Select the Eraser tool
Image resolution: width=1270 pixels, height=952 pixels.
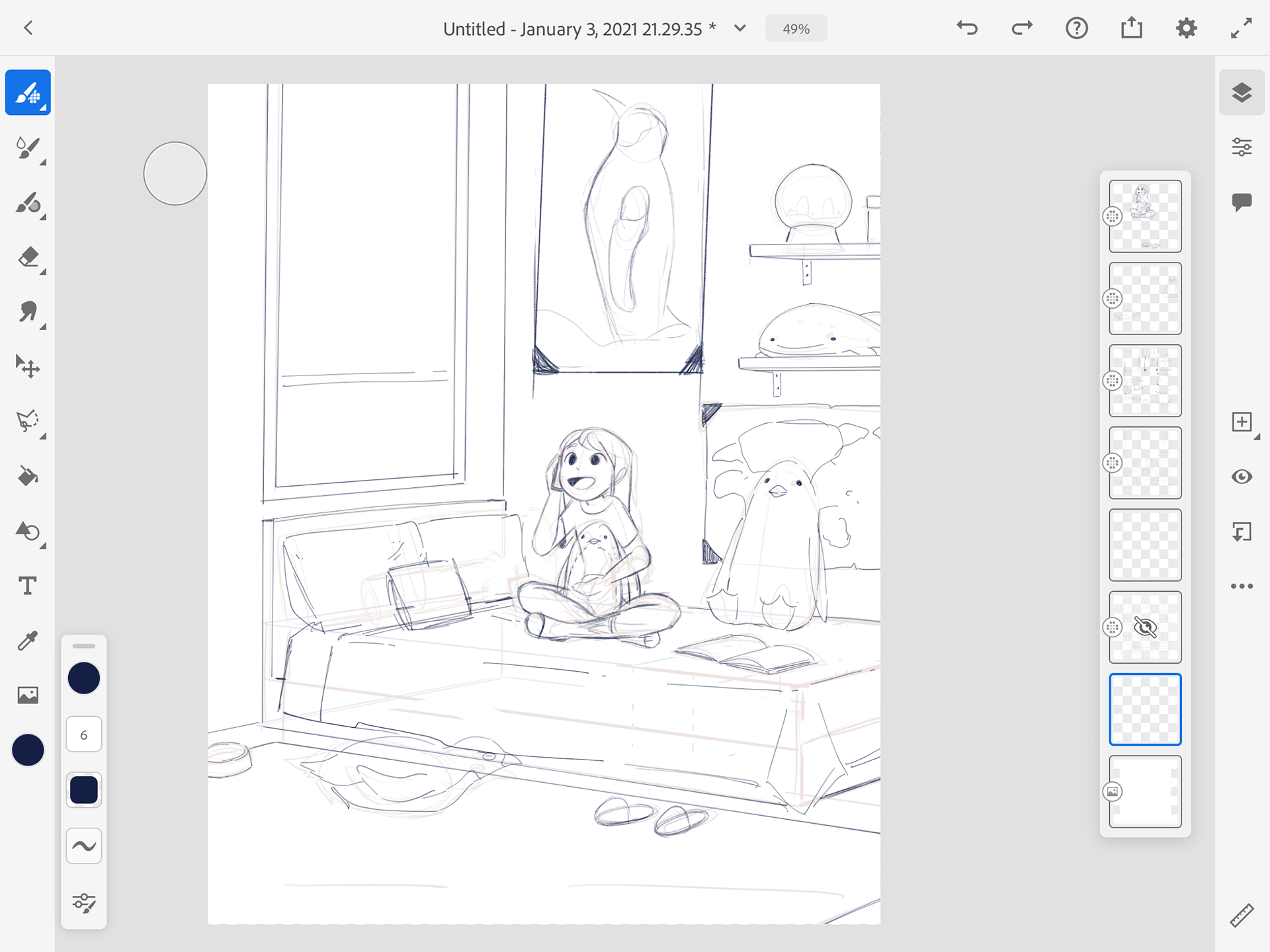[x=28, y=257]
